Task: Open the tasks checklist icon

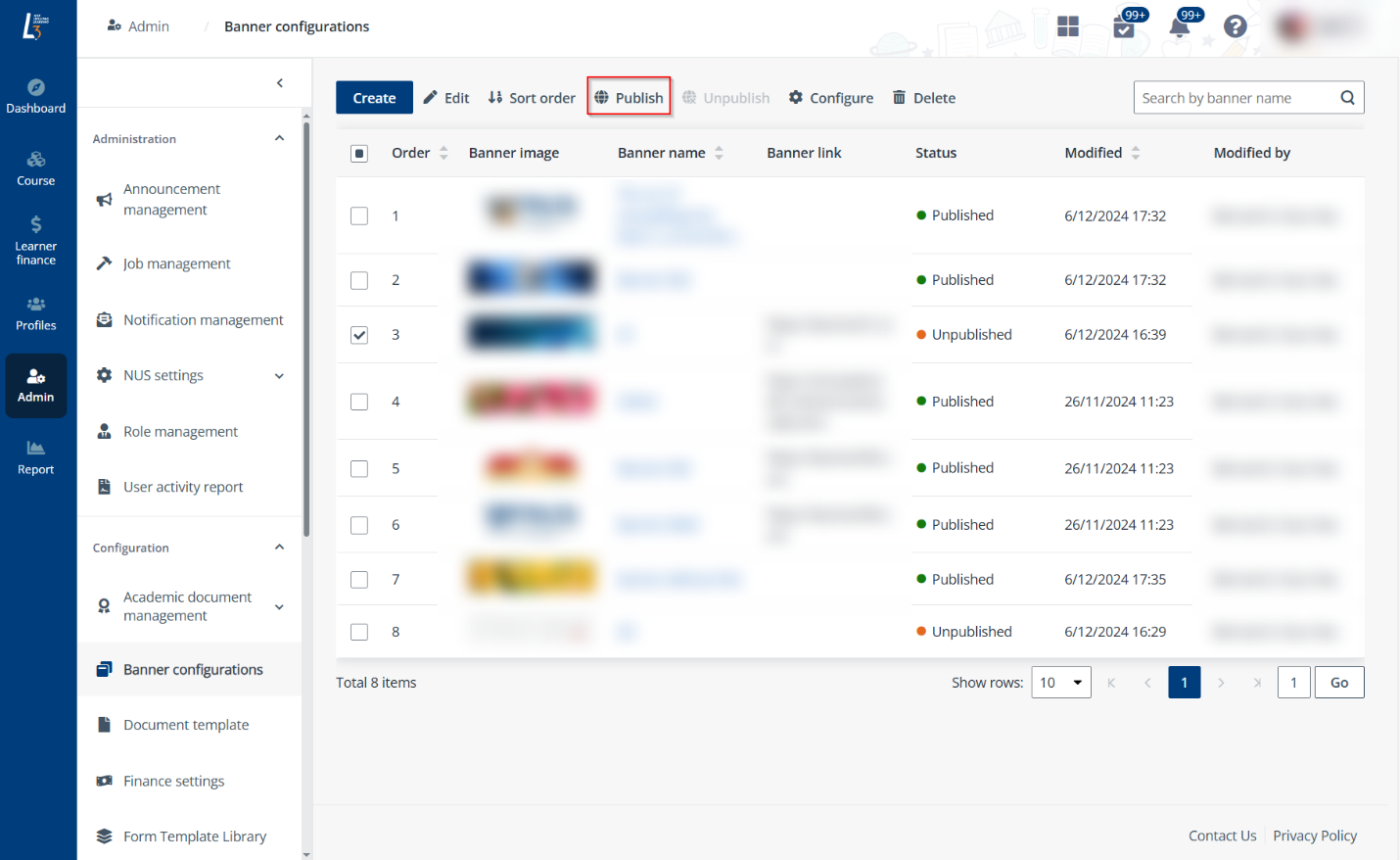Action: pos(1124,27)
